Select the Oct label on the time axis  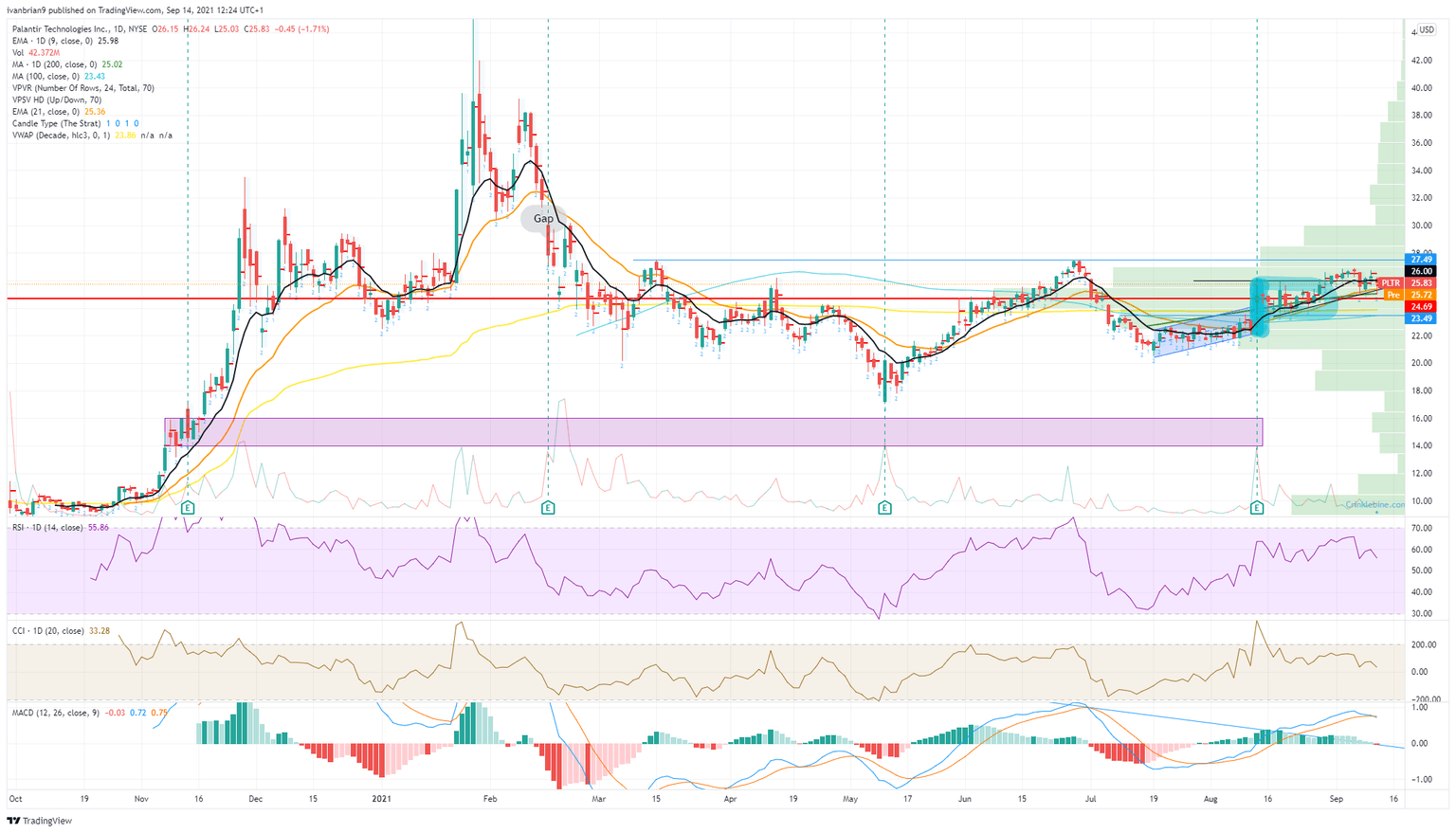tap(15, 799)
